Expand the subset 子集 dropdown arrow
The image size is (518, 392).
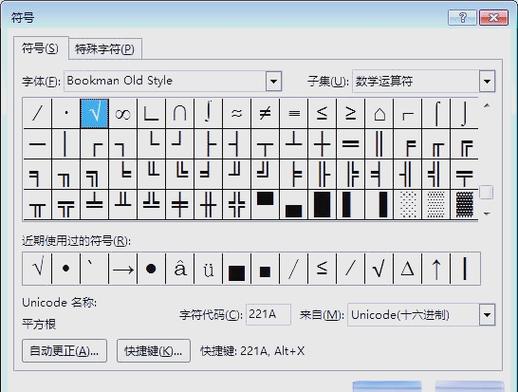point(487,81)
